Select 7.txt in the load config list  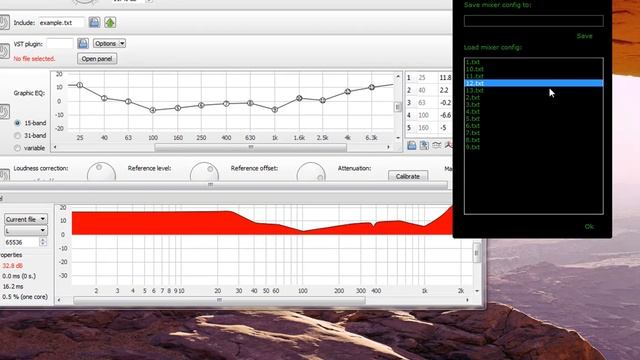(x=533, y=133)
